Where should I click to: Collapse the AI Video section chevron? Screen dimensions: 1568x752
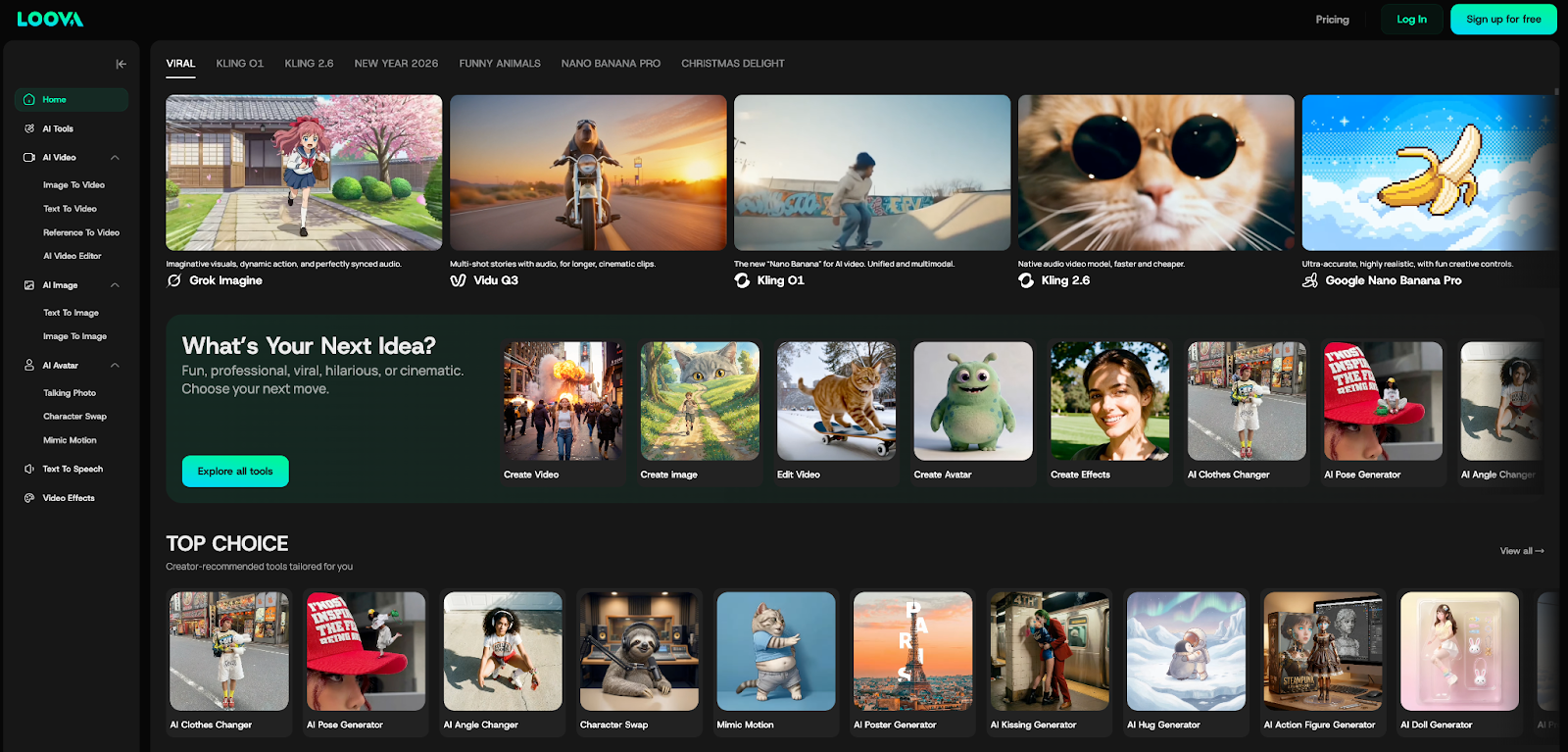[115, 158]
